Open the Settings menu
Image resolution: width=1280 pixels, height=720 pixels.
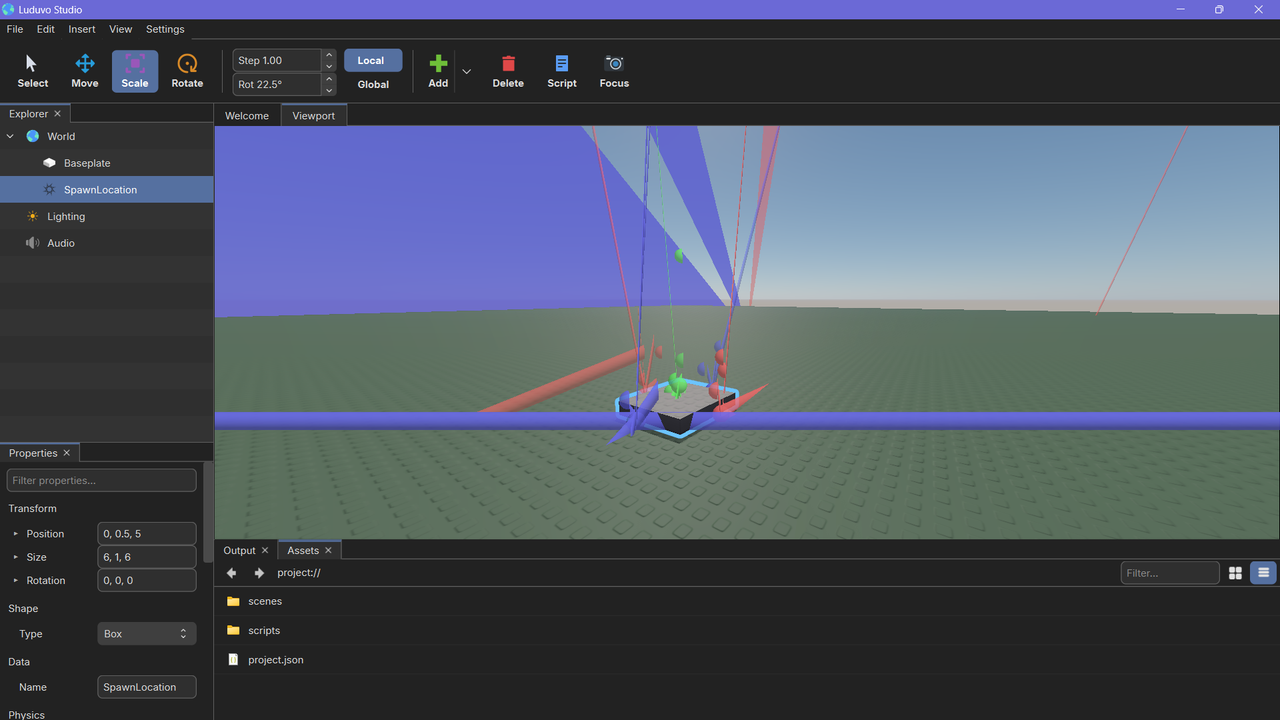(165, 29)
